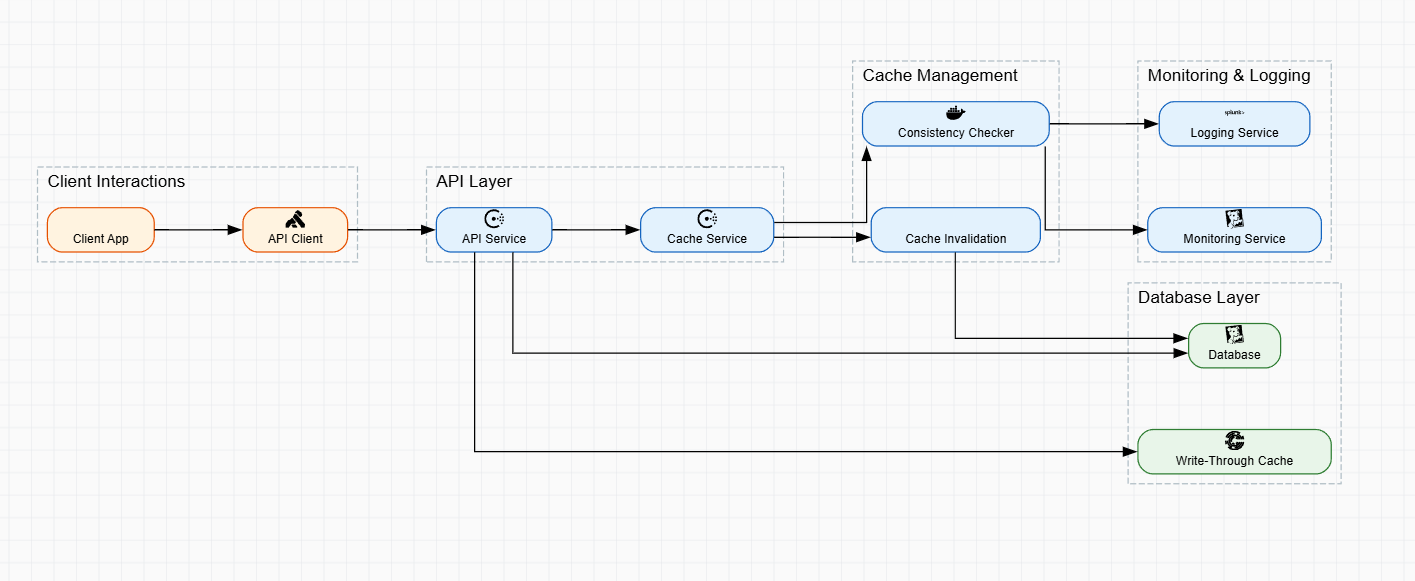Image resolution: width=1415 pixels, height=581 pixels.
Task: Click the Client Interactions group title
Action: pyautogui.click(x=117, y=181)
